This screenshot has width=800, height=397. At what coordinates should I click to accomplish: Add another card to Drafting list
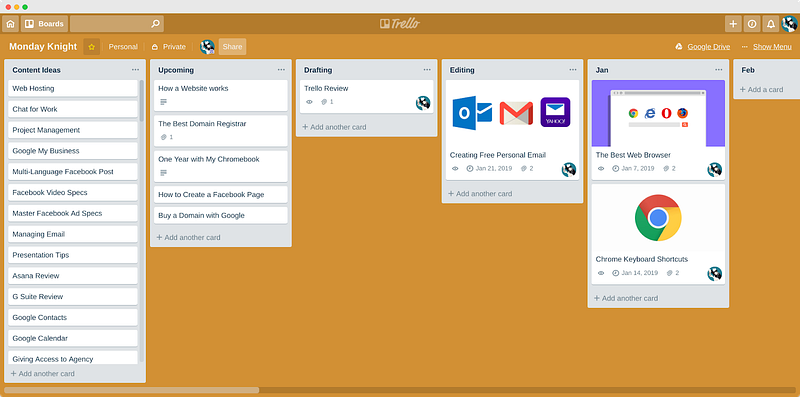pyautogui.click(x=334, y=127)
